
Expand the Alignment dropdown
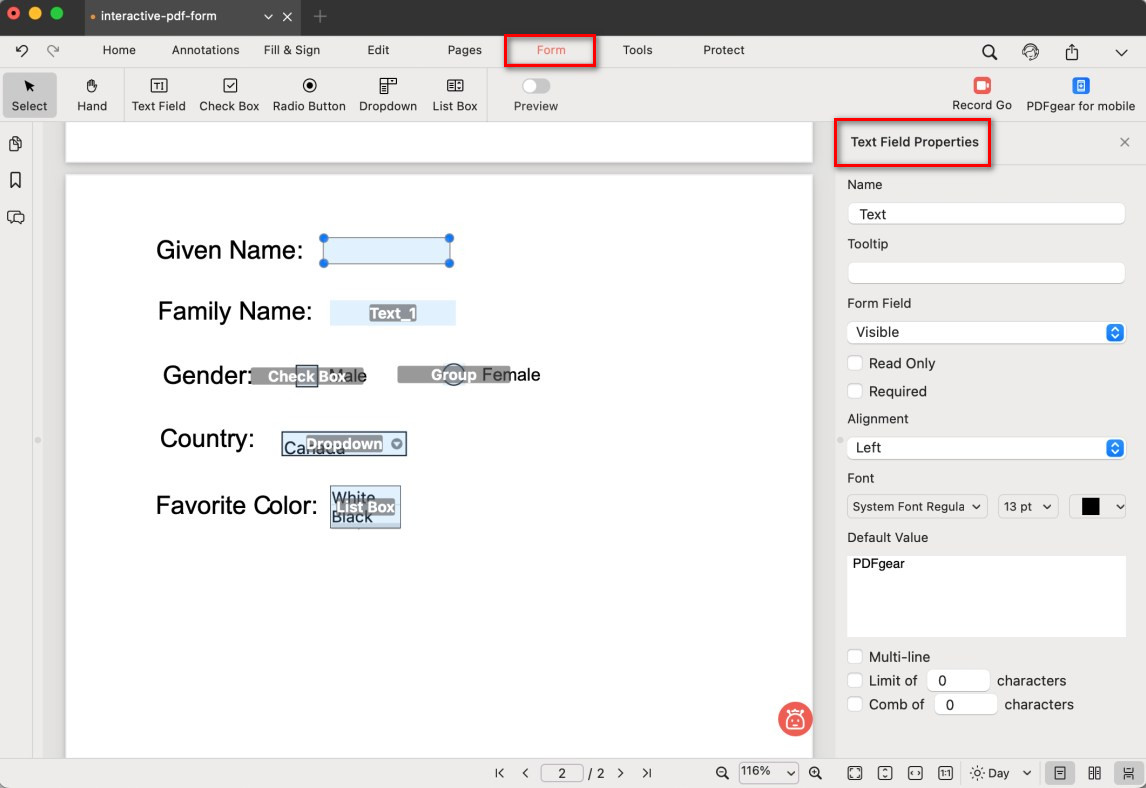986,448
